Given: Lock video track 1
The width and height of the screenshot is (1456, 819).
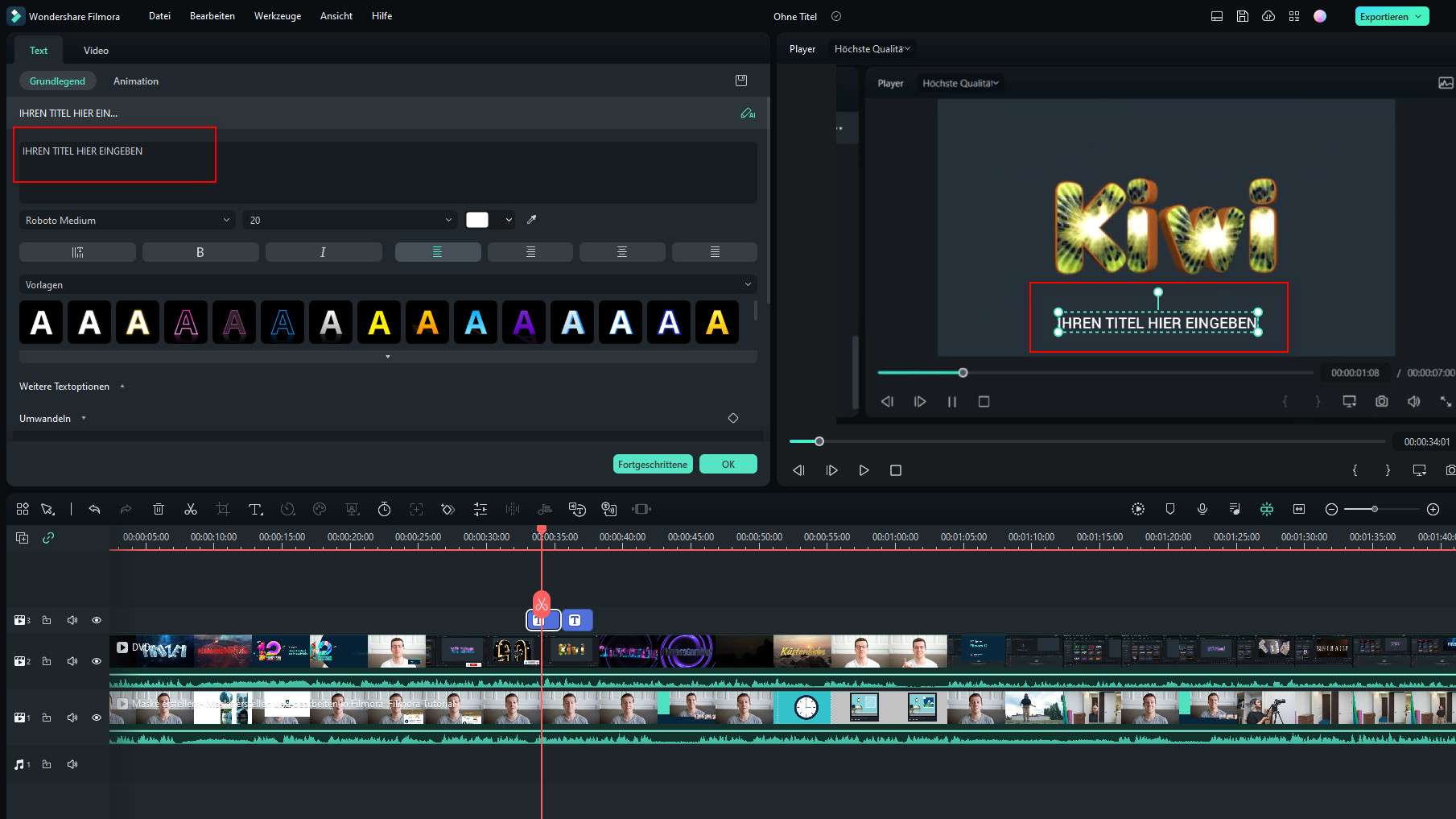Looking at the screenshot, I should tap(47, 718).
